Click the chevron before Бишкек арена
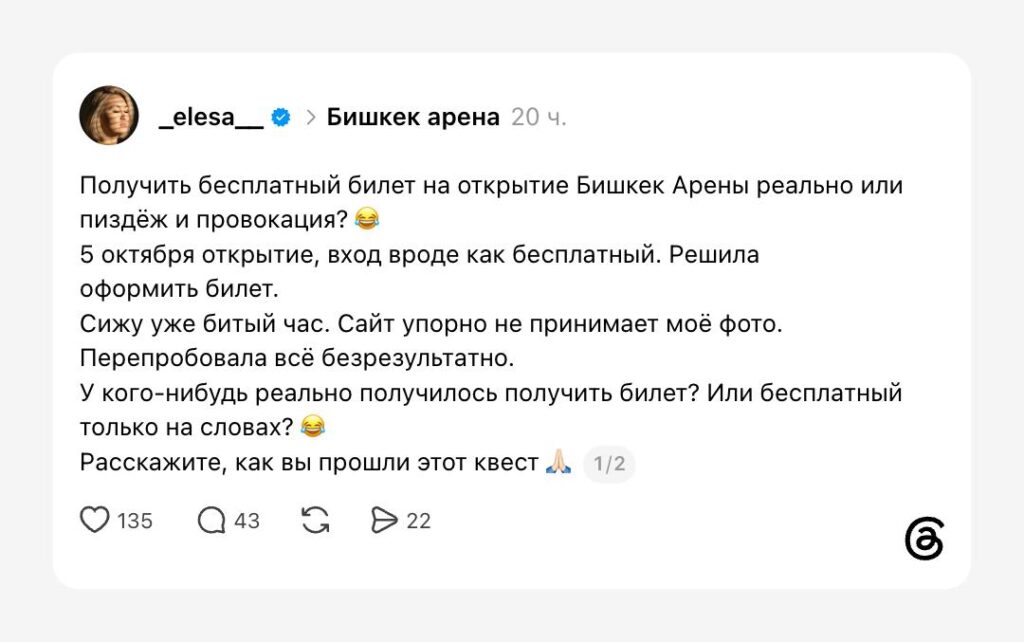 pos(311,118)
